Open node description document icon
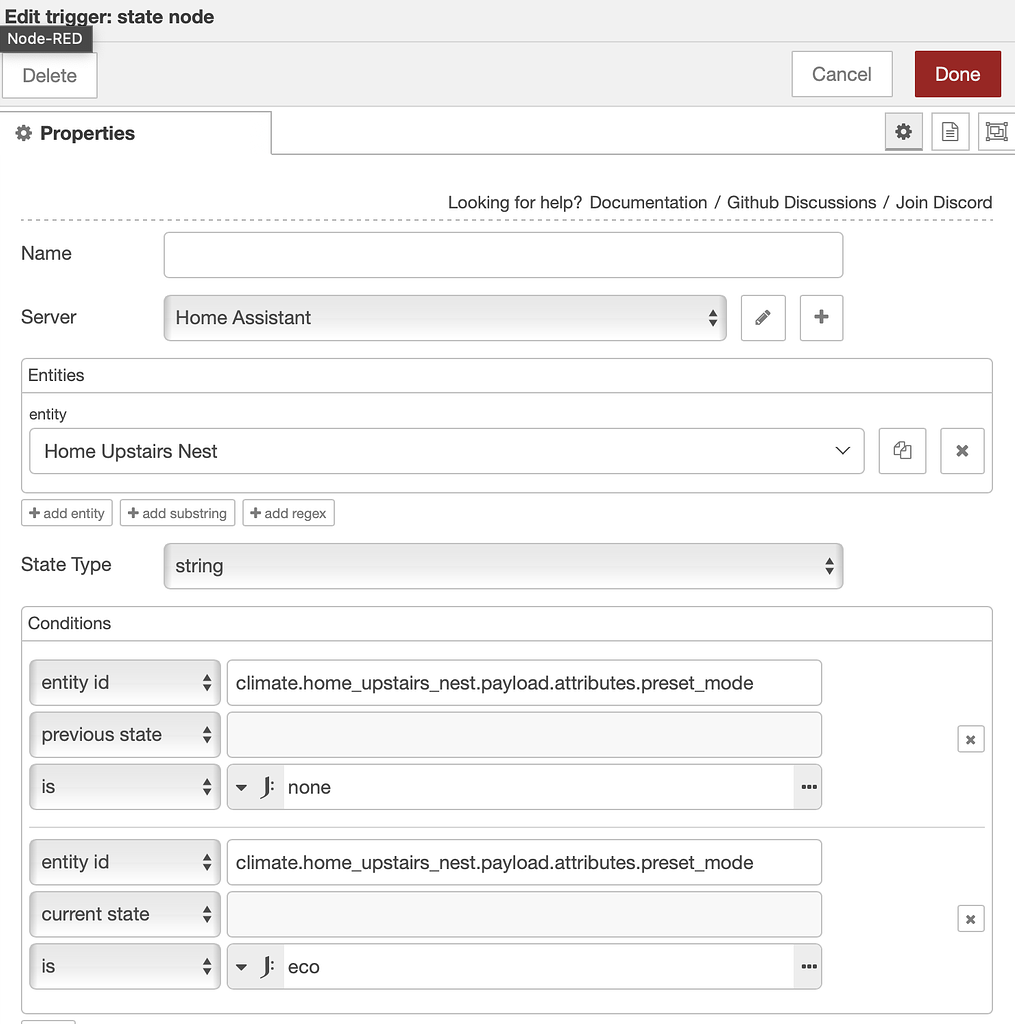 coord(949,132)
